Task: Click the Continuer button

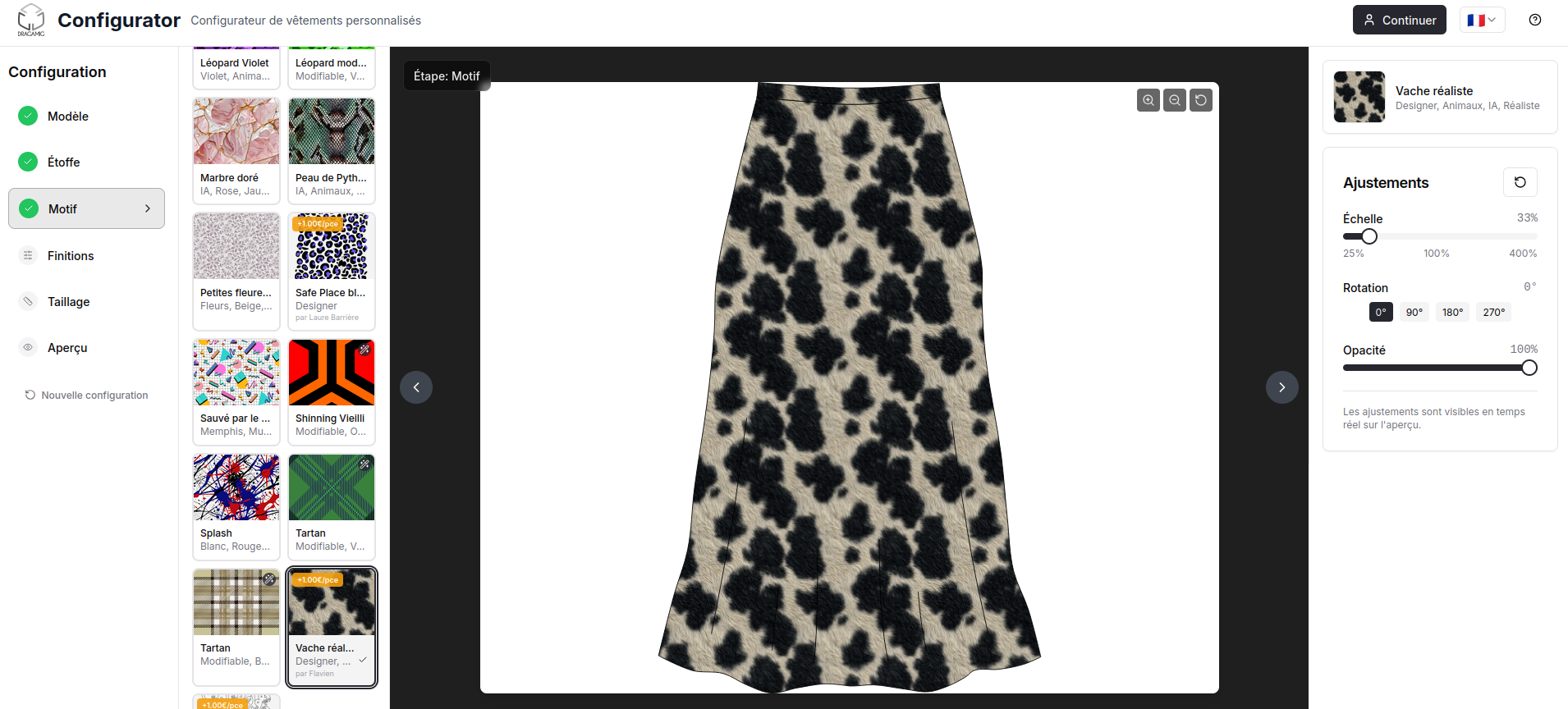Action: 1400,20
